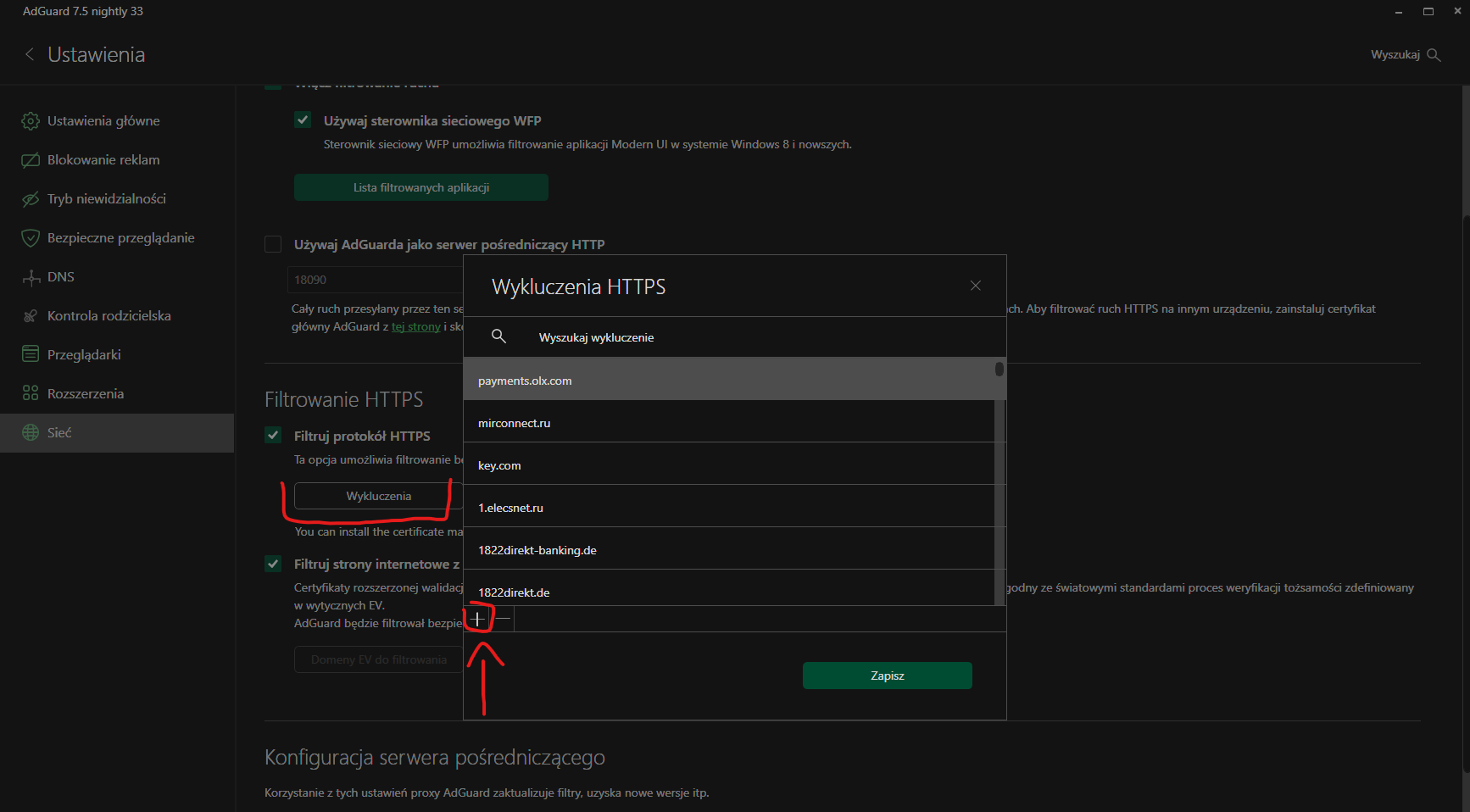Screen dimensions: 1470x812
Task: Click the Wykluczenia button
Action: pos(378,496)
